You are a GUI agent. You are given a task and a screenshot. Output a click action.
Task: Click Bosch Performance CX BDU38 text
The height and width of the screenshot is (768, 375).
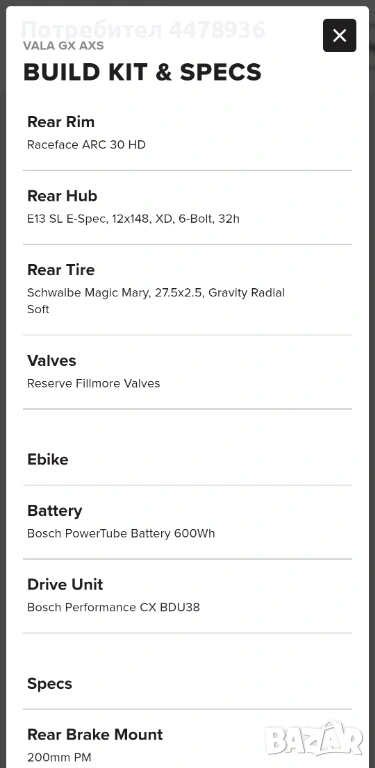[114, 607]
